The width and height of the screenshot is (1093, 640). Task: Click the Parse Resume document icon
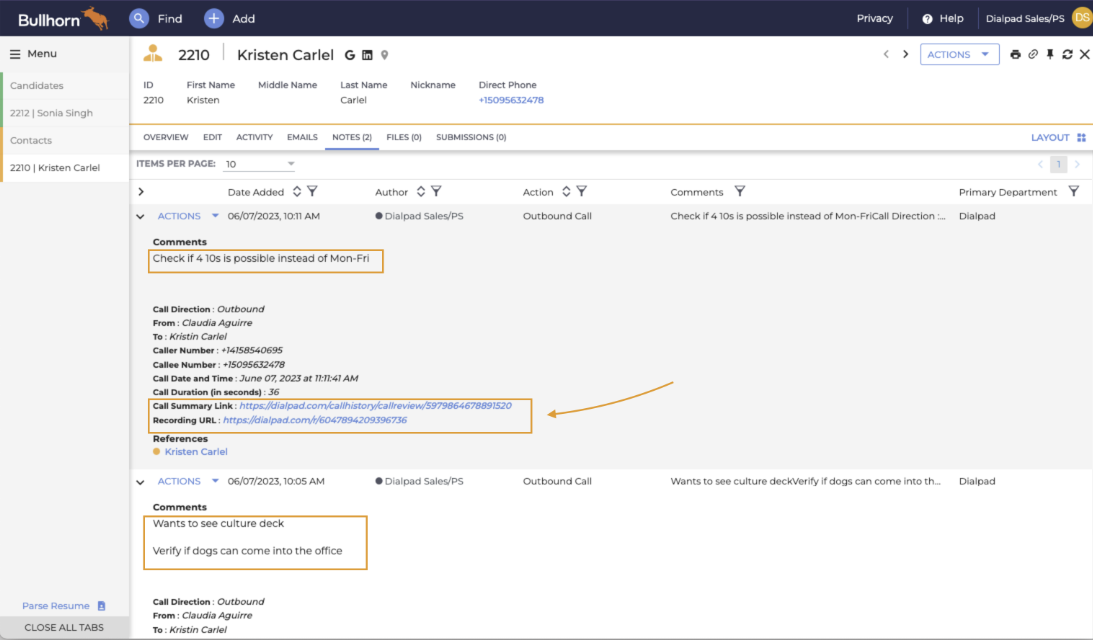point(101,606)
